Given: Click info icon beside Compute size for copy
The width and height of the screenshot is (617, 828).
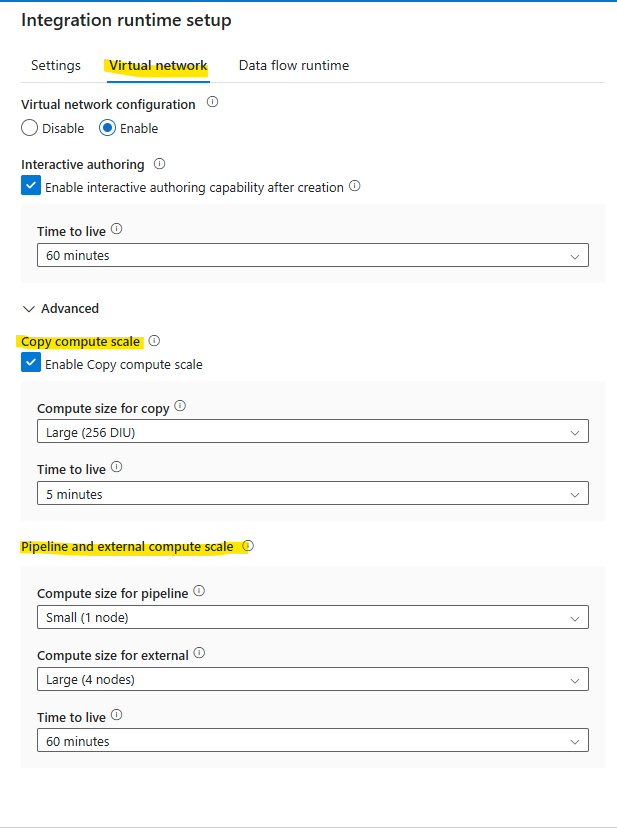Looking at the screenshot, I should 180,407.
